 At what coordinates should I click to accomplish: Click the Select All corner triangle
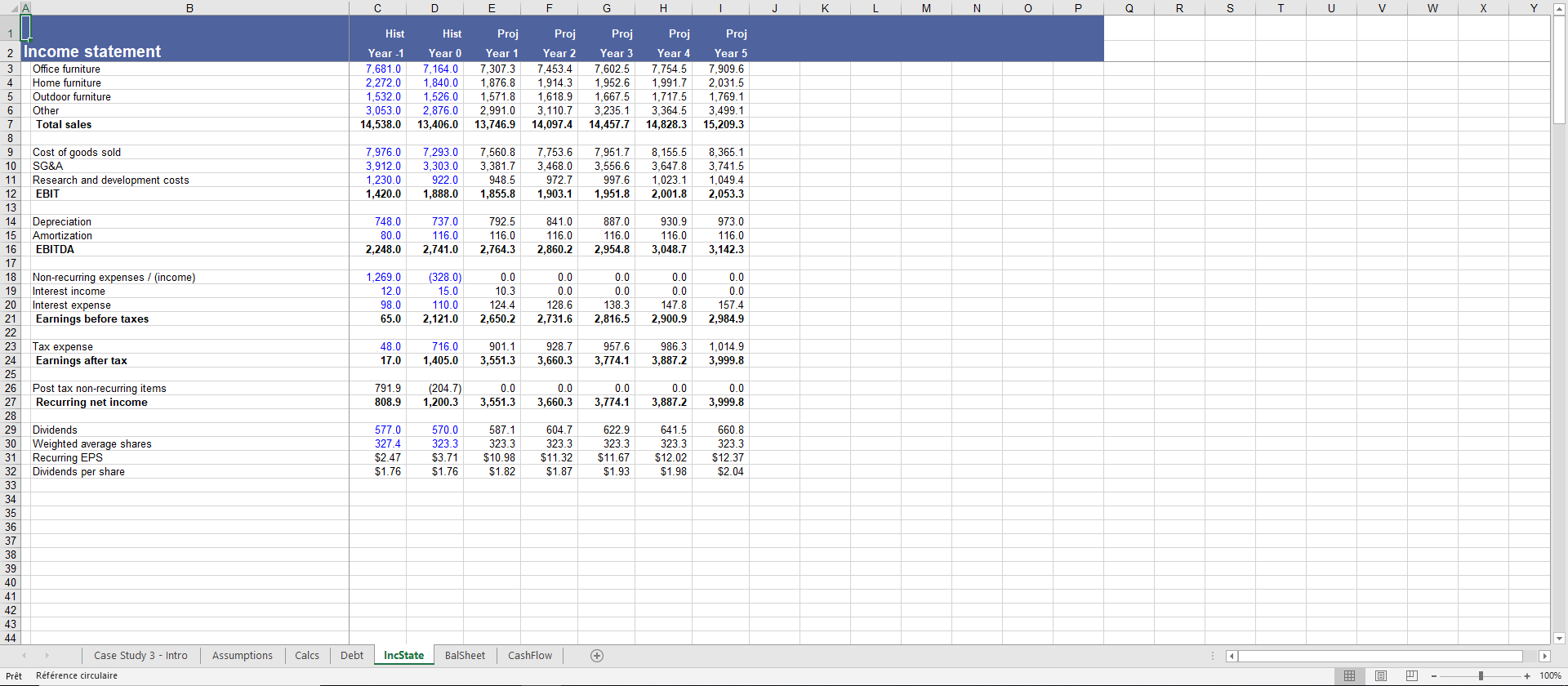pos(12,8)
